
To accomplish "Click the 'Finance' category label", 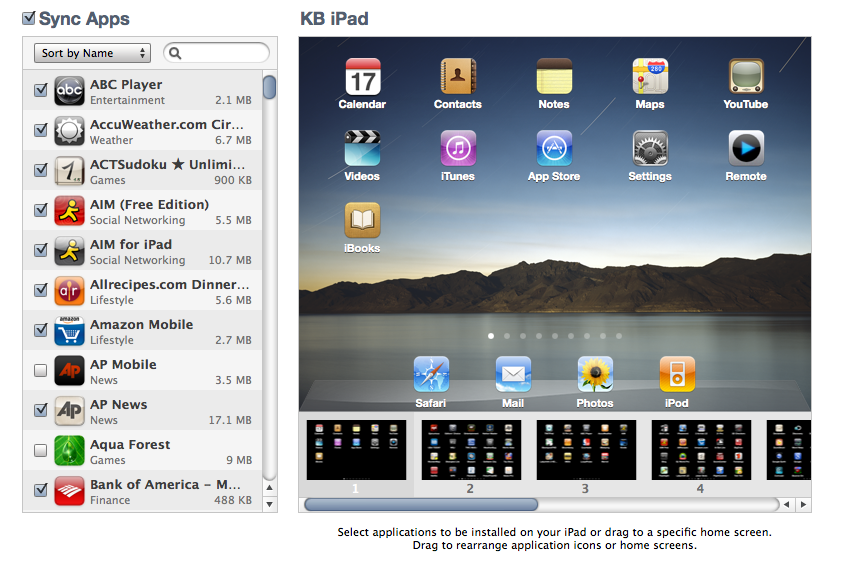I will pyautogui.click(x=110, y=500).
